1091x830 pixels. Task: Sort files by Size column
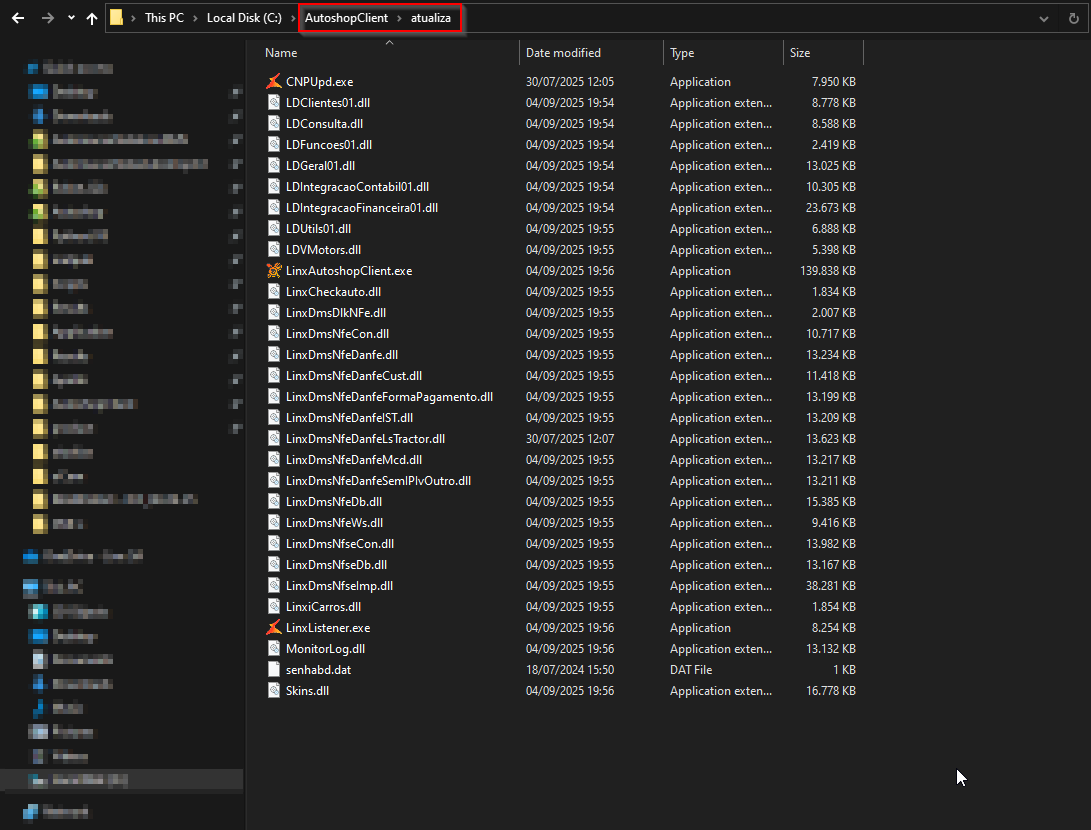tap(799, 53)
